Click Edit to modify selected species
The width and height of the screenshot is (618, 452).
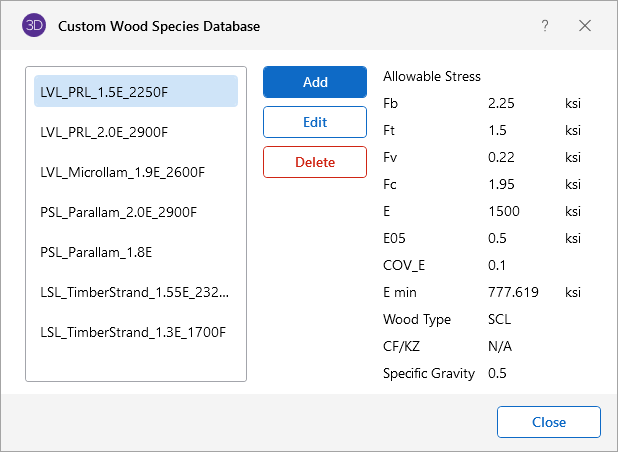[x=314, y=122]
